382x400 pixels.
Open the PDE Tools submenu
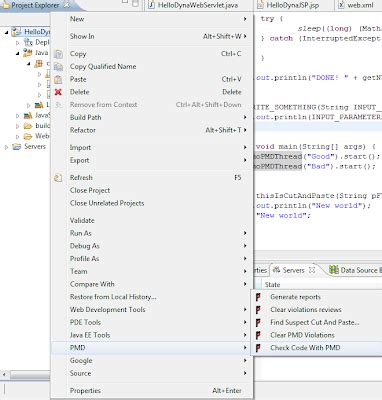click(152, 322)
